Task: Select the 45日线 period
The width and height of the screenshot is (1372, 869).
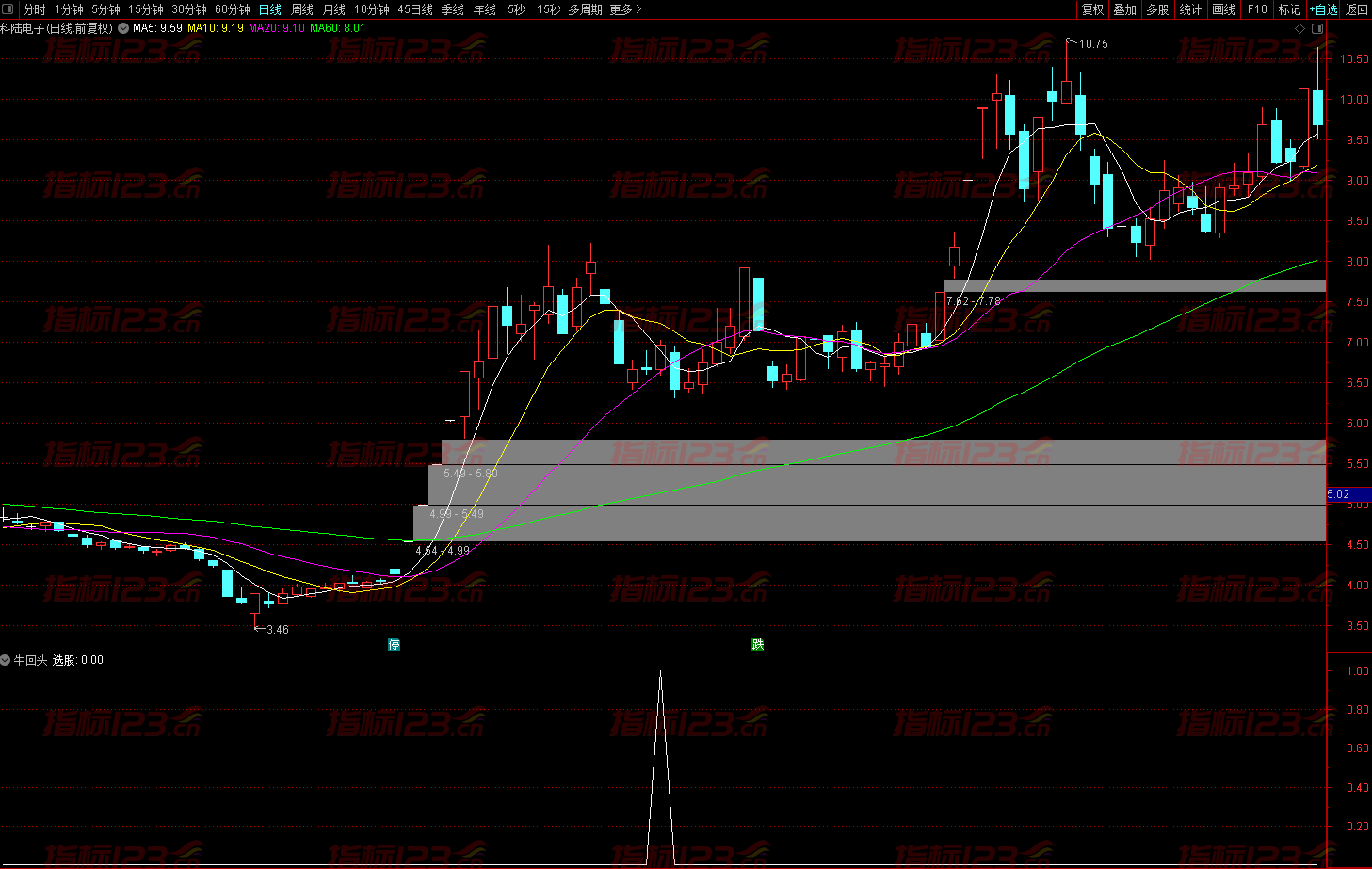Action: tap(415, 9)
